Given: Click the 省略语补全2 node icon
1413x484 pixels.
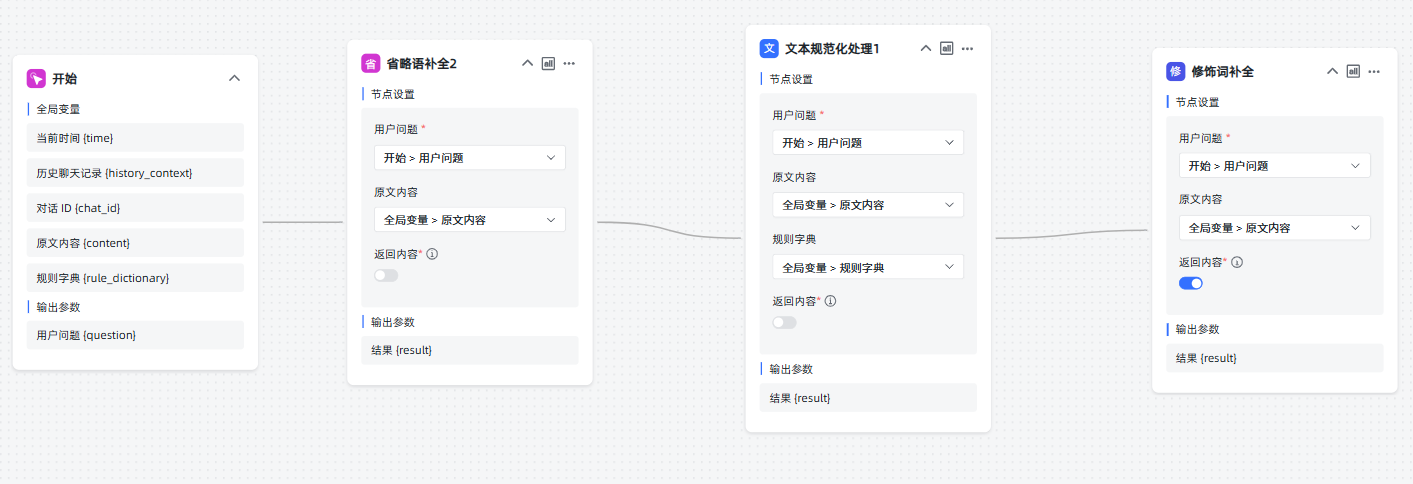Looking at the screenshot, I should coord(370,63).
